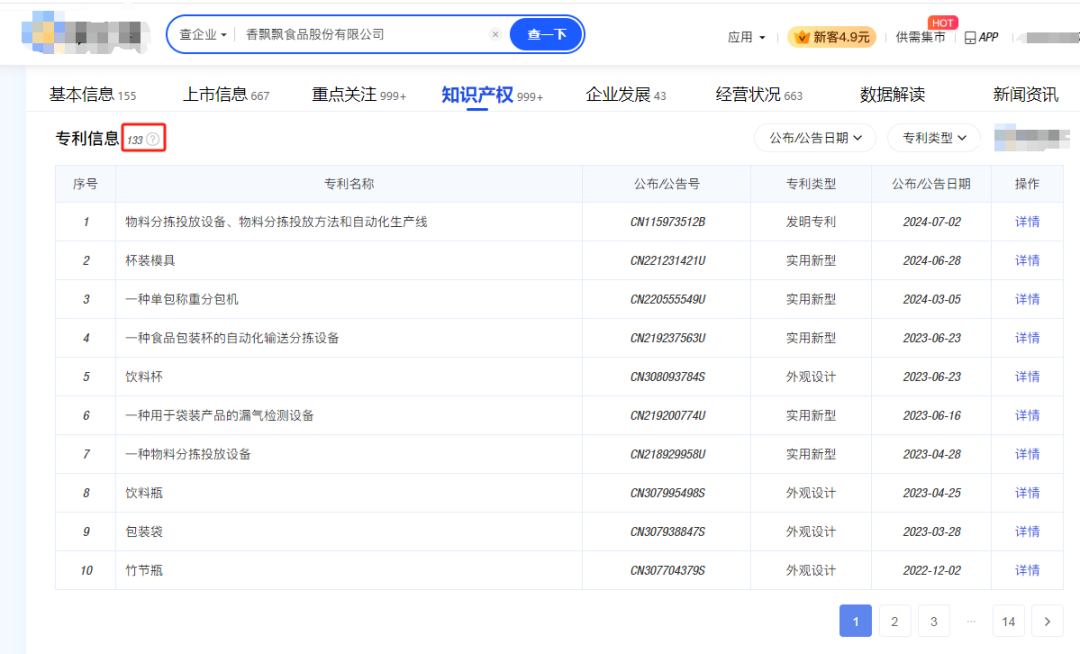The width and height of the screenshot is (1080, 654).
Task: Select current page 1 button
Action: [x=855, y=621]
